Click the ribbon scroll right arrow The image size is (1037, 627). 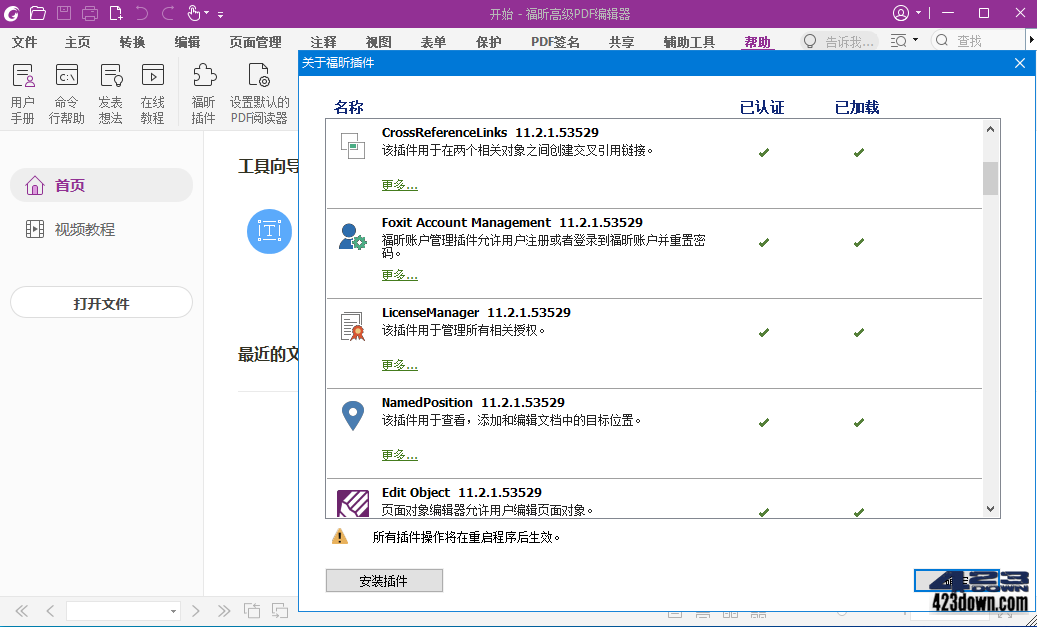[x=1031, y=41]
